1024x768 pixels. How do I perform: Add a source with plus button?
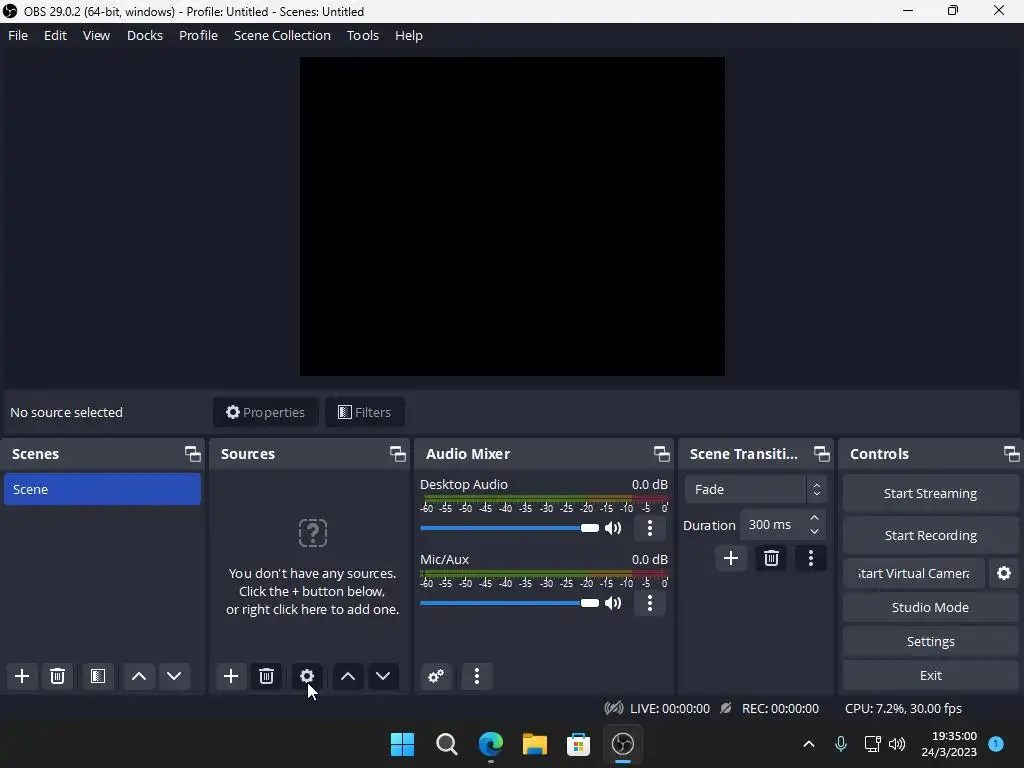(231, 676)
